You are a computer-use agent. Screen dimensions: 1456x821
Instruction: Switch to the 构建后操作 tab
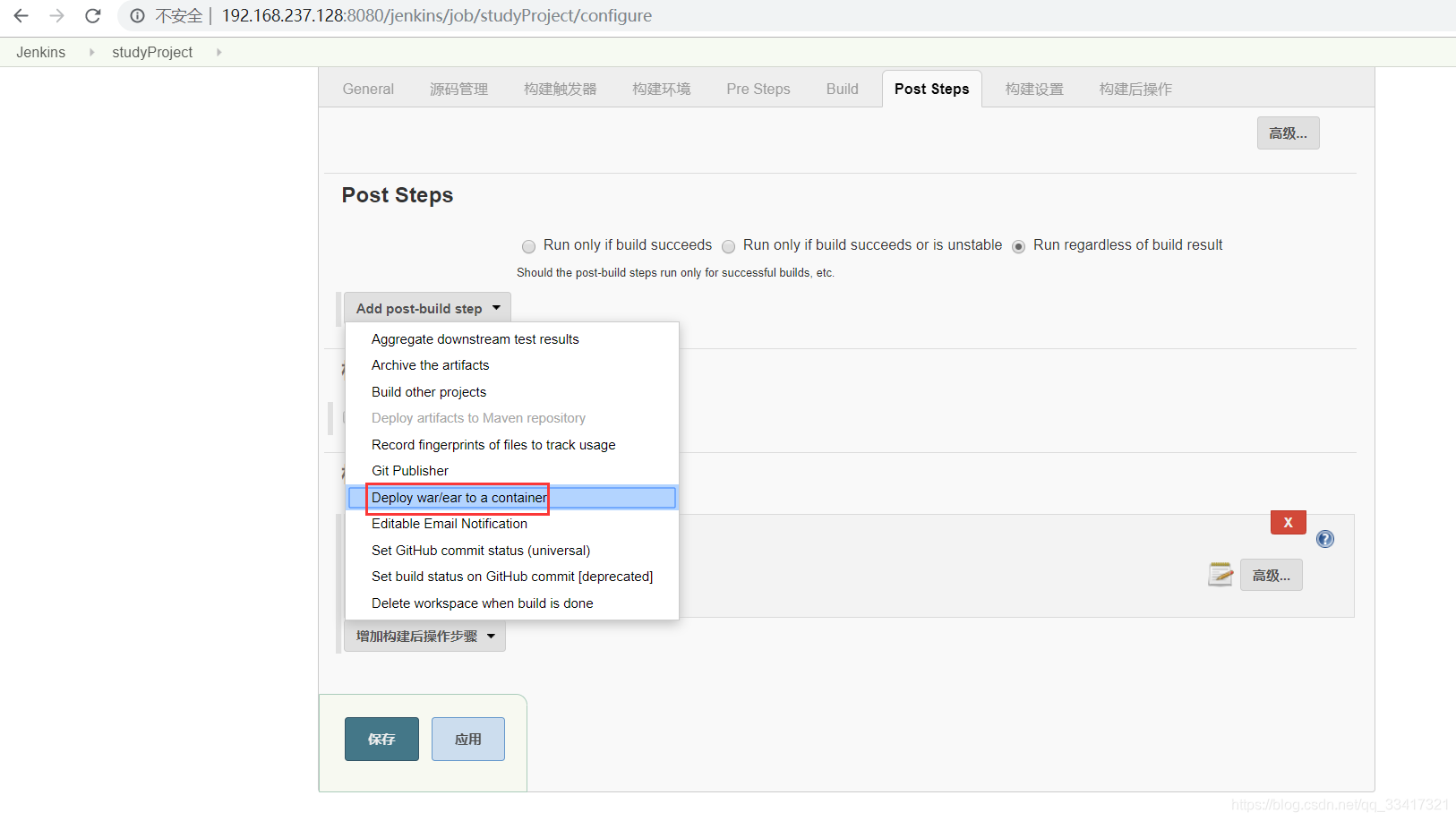coord(1135,89)
